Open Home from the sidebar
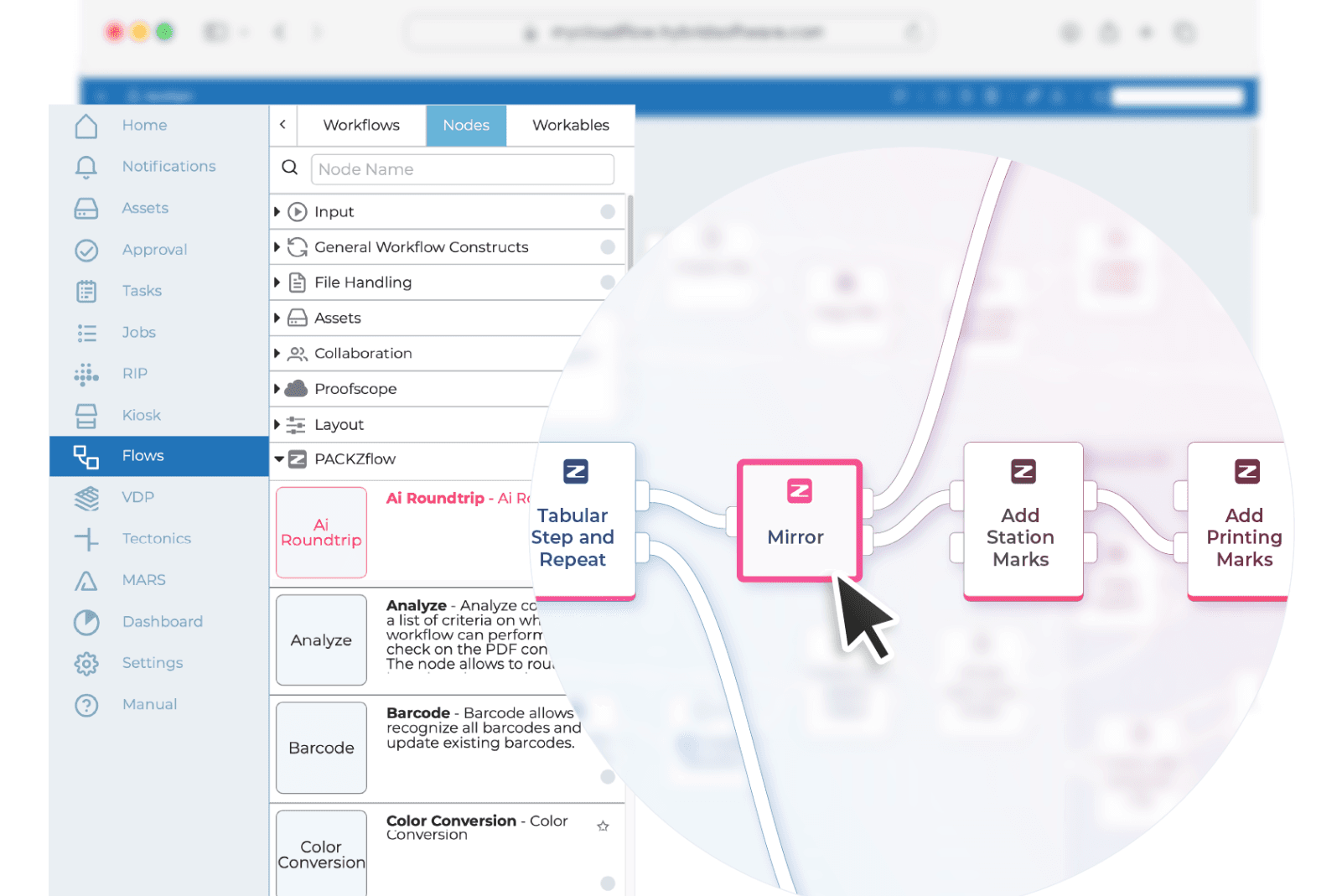This screenshot has height=896, width=1342. click(x=144, y=125)
